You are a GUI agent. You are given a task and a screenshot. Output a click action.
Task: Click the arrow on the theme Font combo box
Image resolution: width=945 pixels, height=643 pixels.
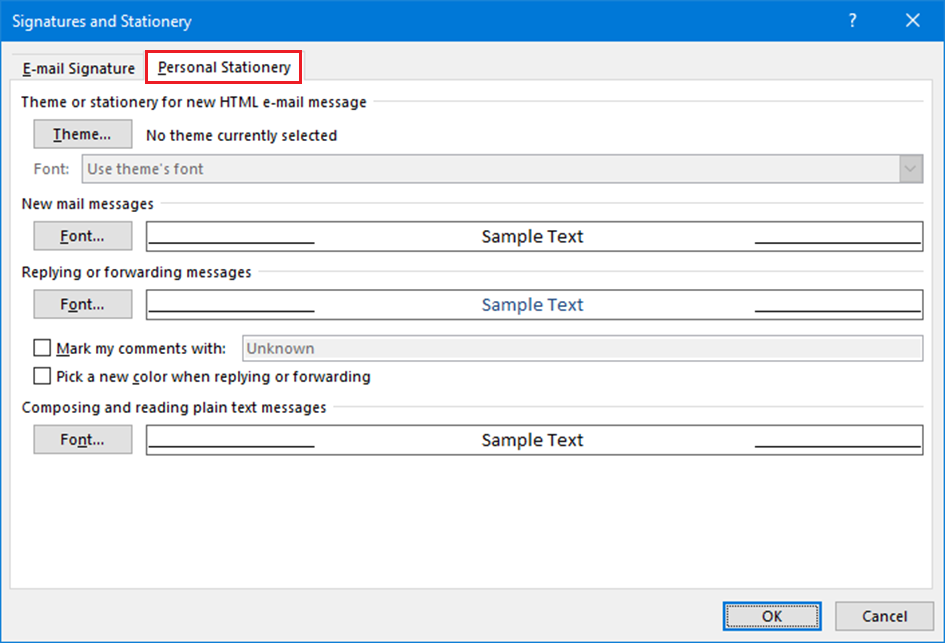pos(910,169)
